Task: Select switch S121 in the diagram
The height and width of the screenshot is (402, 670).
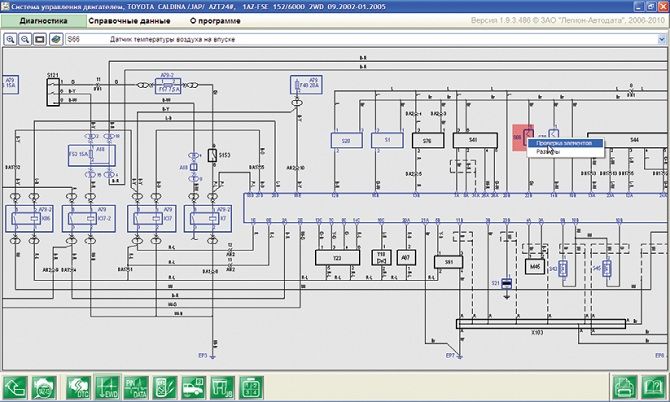Action: 53,92
